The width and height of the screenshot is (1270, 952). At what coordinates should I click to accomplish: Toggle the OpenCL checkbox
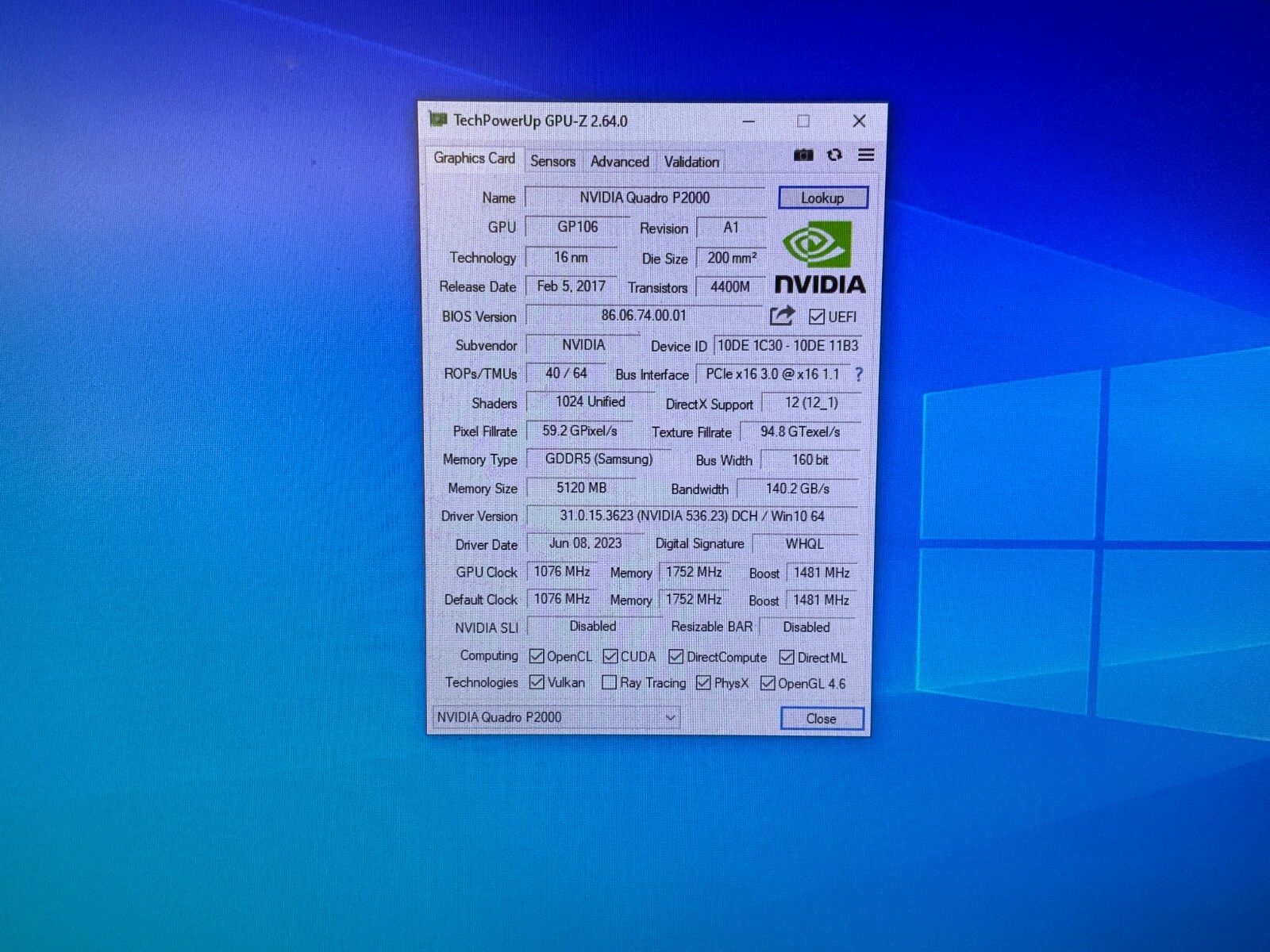click(x=537, y=656)
